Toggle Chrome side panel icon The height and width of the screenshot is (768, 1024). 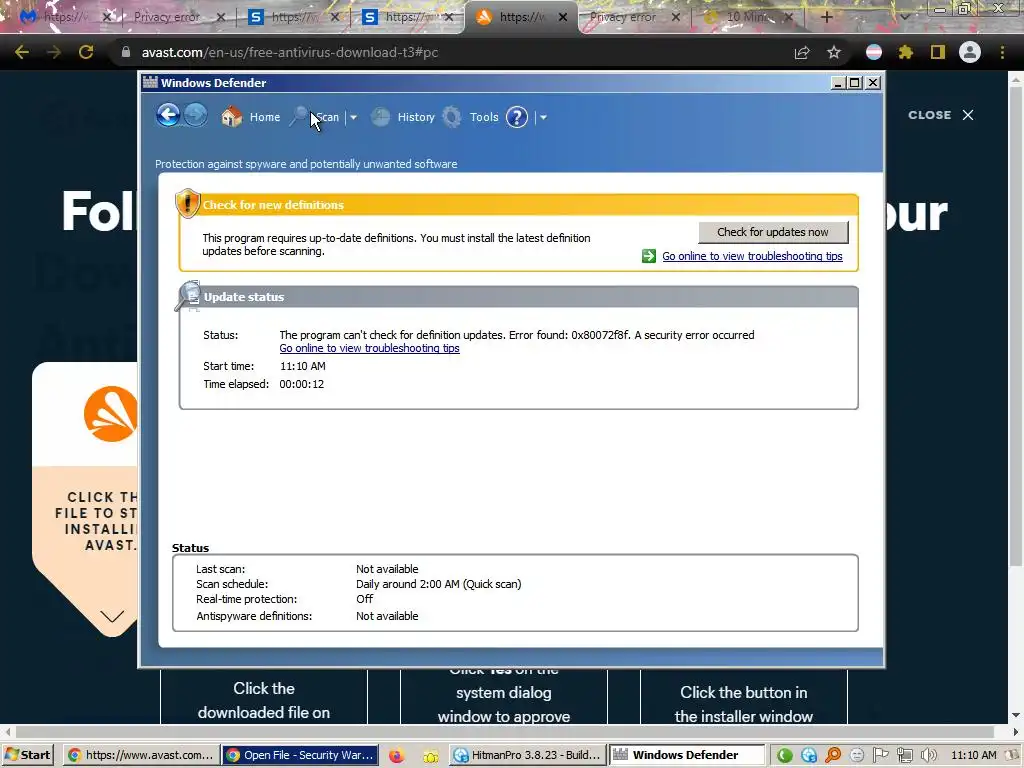pos(938,52)
